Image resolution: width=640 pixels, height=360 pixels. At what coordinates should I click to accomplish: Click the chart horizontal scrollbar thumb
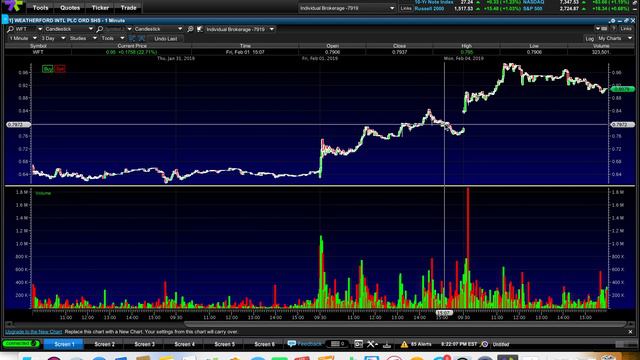[x=405, y=324]
